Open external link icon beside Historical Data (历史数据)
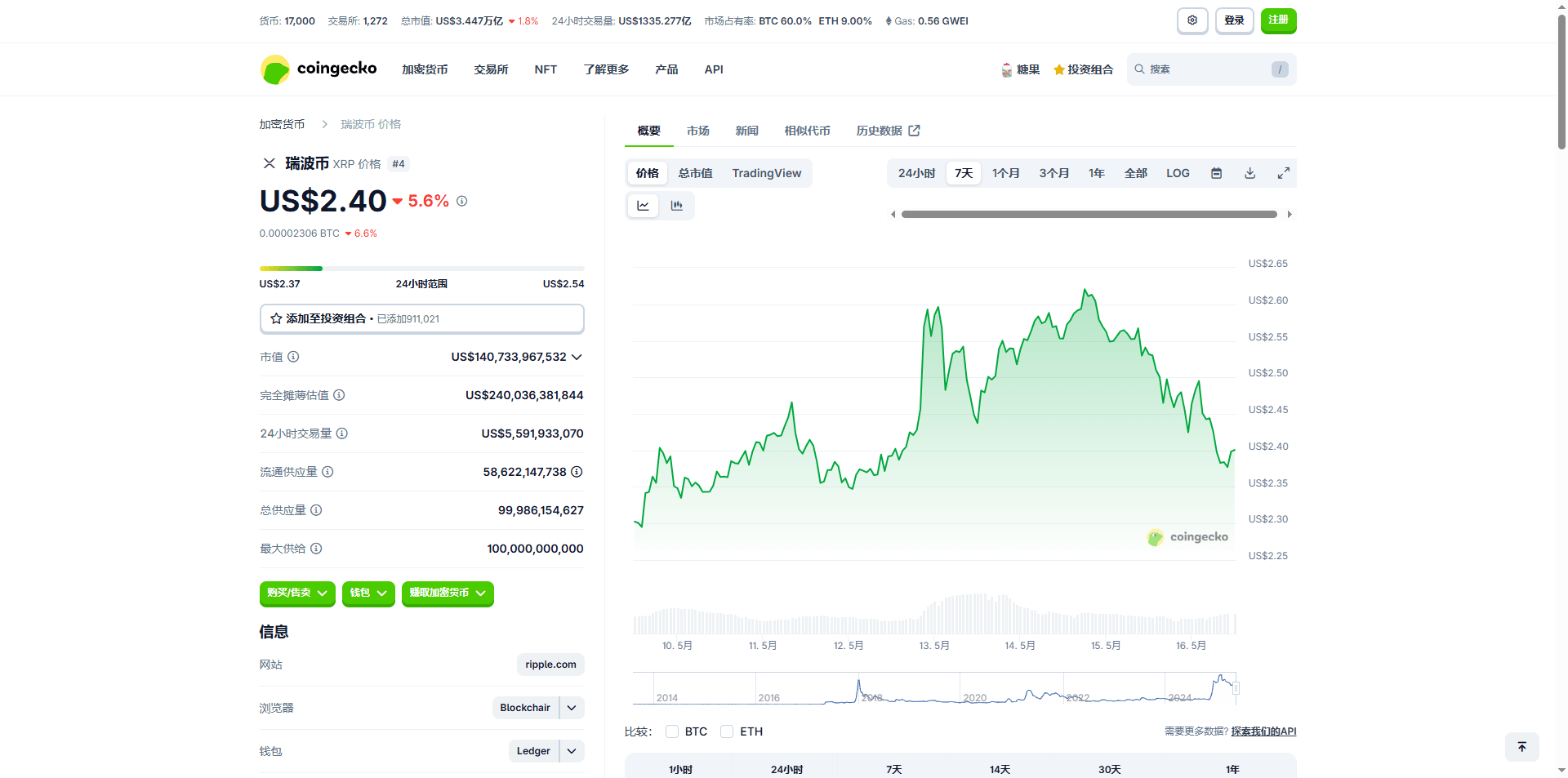Screen dimensions: 1568x778 tap(914, 131)
